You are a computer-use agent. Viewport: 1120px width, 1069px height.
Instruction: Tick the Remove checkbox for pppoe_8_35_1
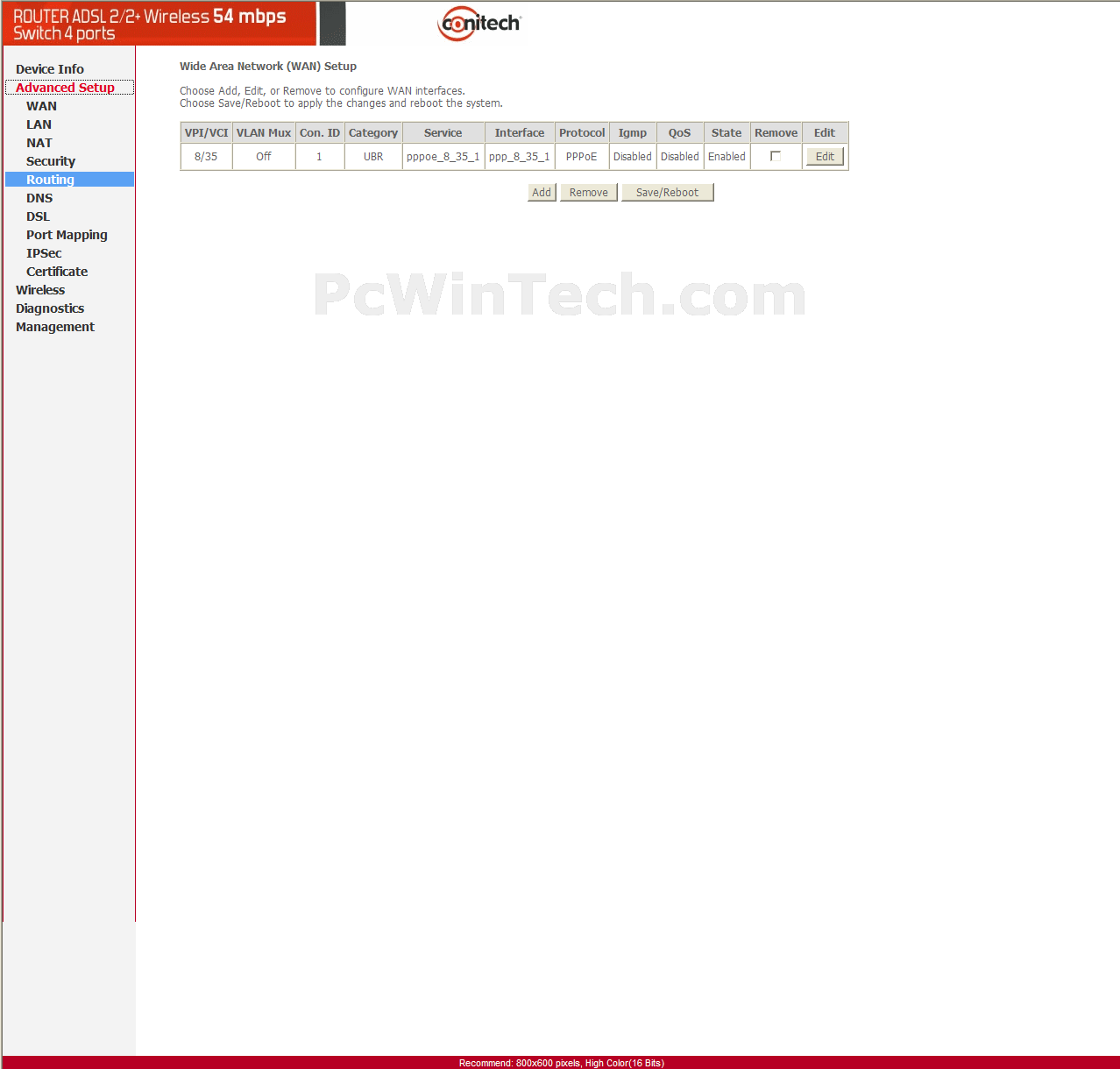pyautogui.click(x=776, y=156)
